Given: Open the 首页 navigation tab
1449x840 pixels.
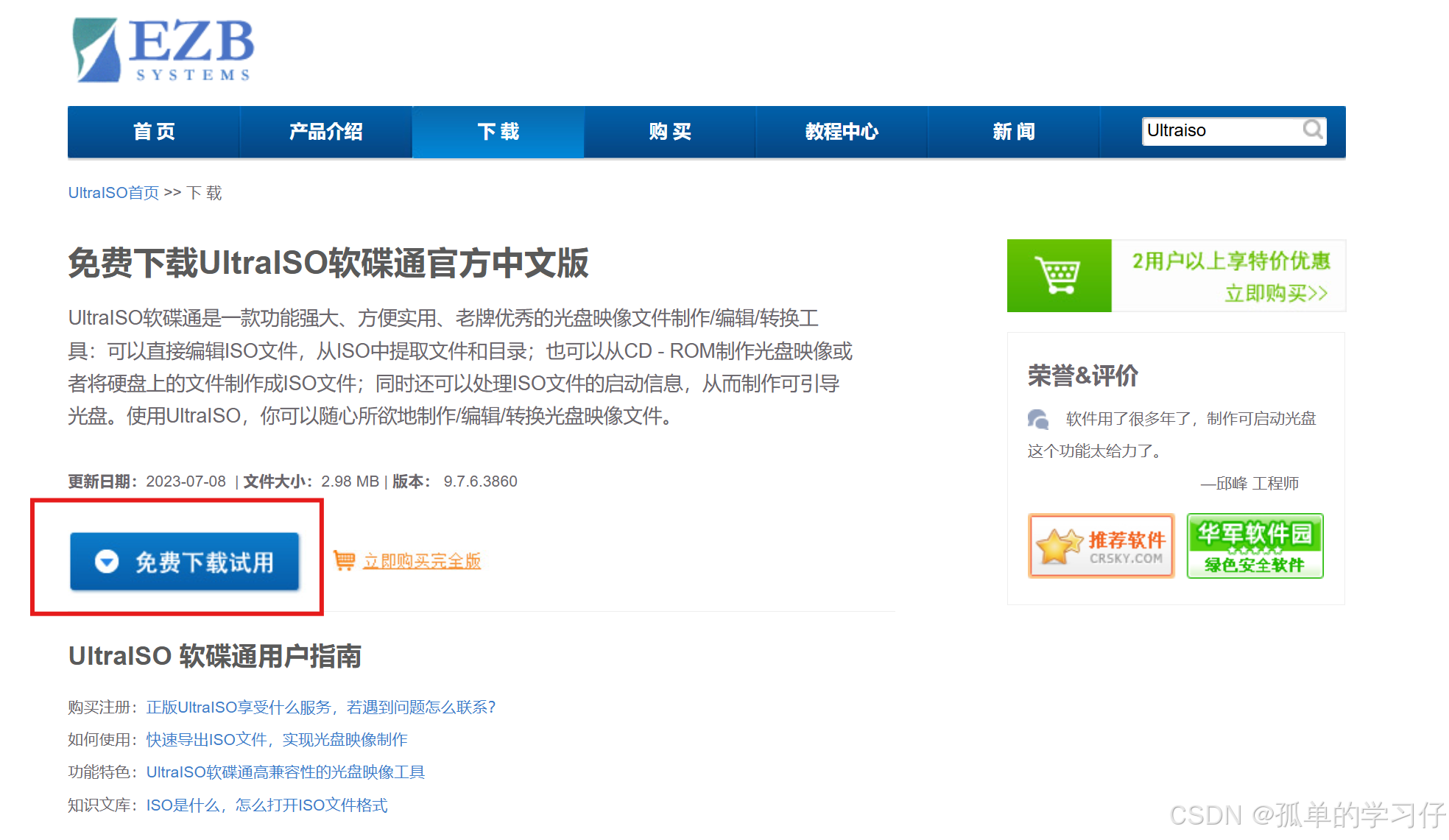Looking at the screenshot, I should (x=154, y=132).
